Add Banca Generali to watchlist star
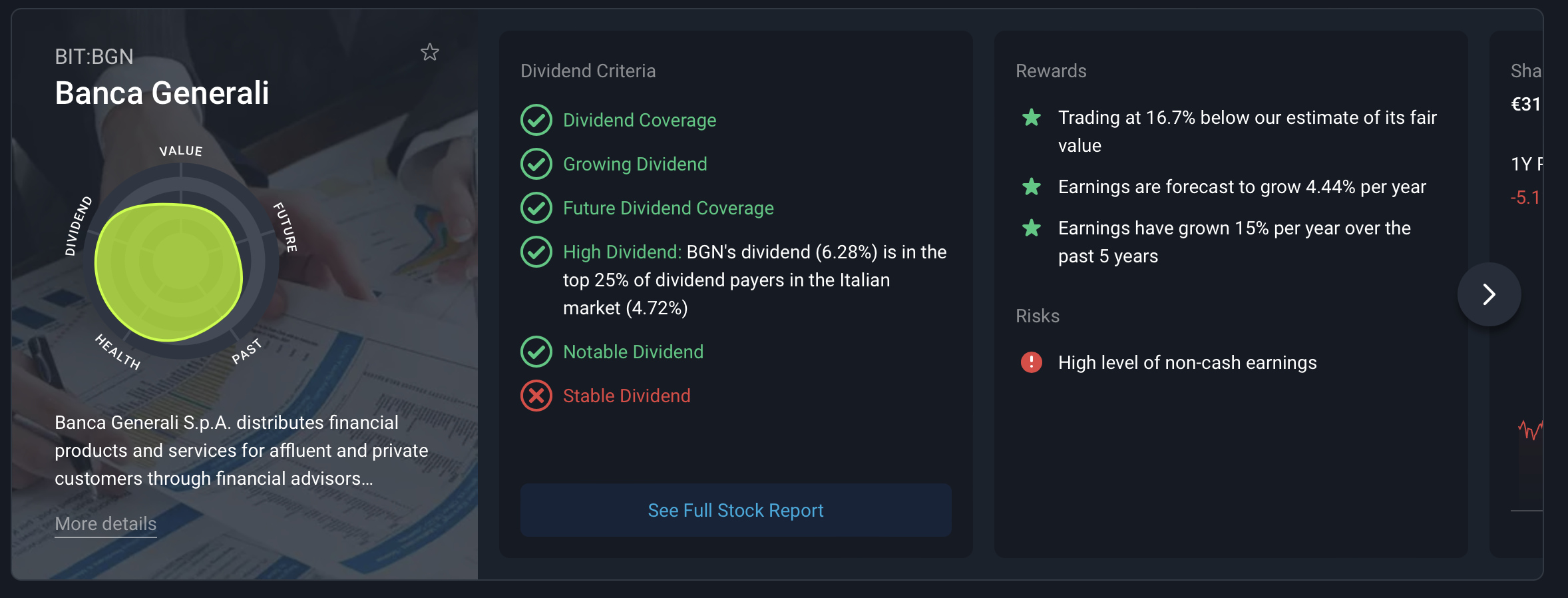This screenshot has width=1568, height=598. [430, 52]
